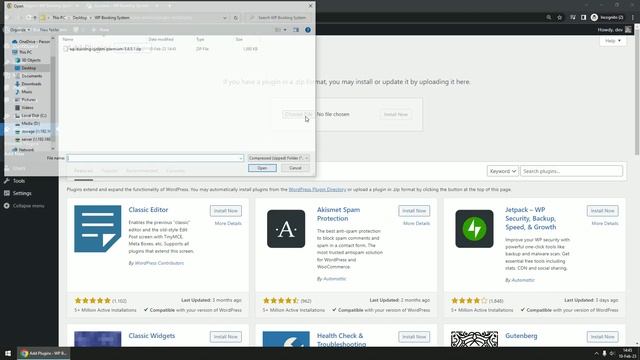Click 'WP Booking System' in the breadcrumb
Viewport: 640px width, 360px height.
click(112, 18)
